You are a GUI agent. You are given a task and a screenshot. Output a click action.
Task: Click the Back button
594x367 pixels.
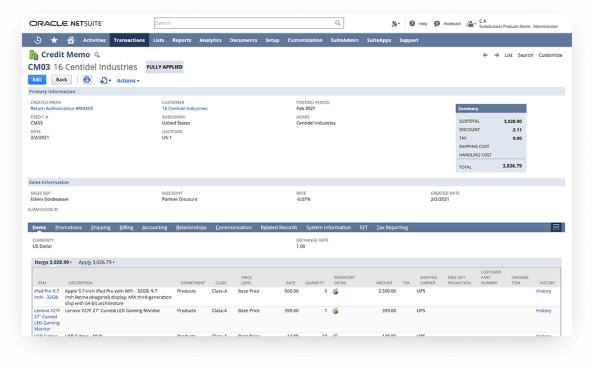click(61, 80)
